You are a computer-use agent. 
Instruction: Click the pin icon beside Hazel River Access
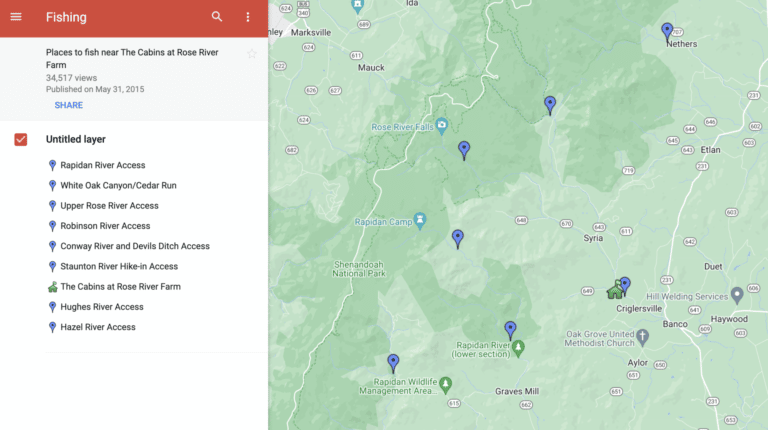click(52, 327)
